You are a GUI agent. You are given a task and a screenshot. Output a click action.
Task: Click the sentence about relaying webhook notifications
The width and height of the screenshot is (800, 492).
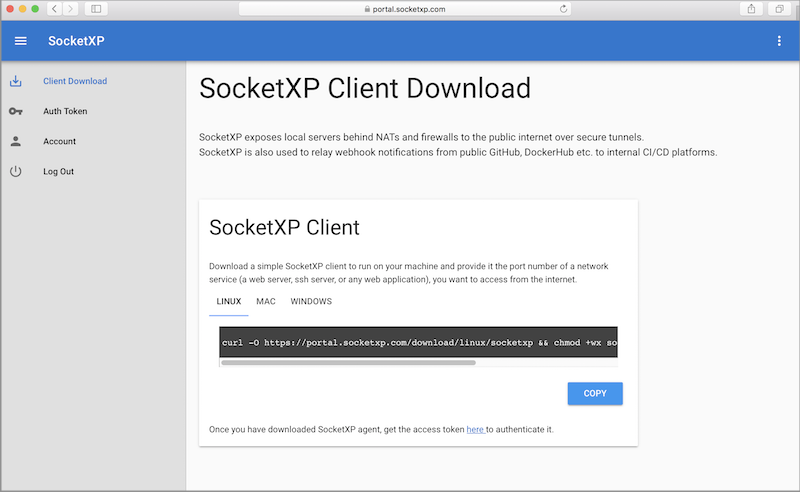point(458,153)
